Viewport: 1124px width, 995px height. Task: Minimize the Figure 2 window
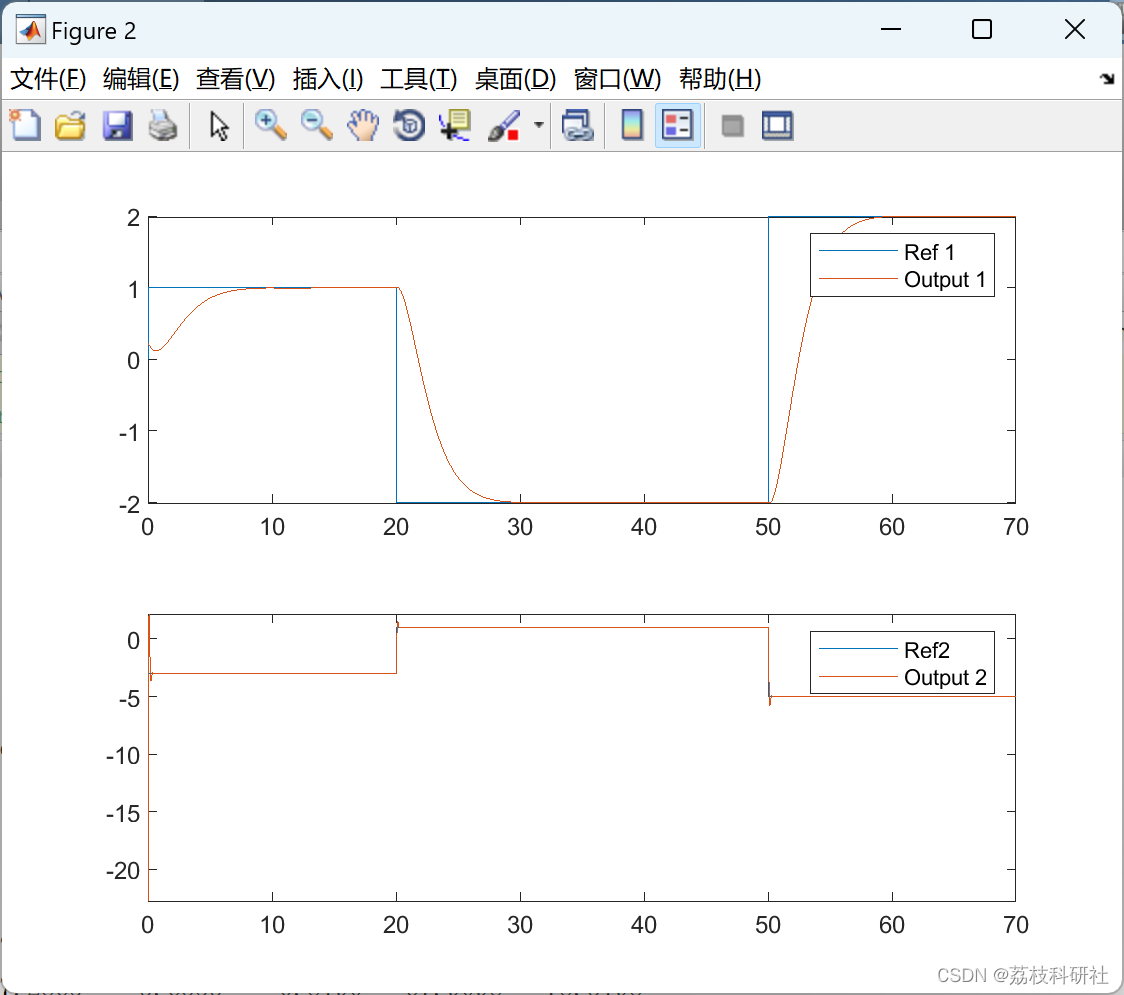click(x=890, y=29)
